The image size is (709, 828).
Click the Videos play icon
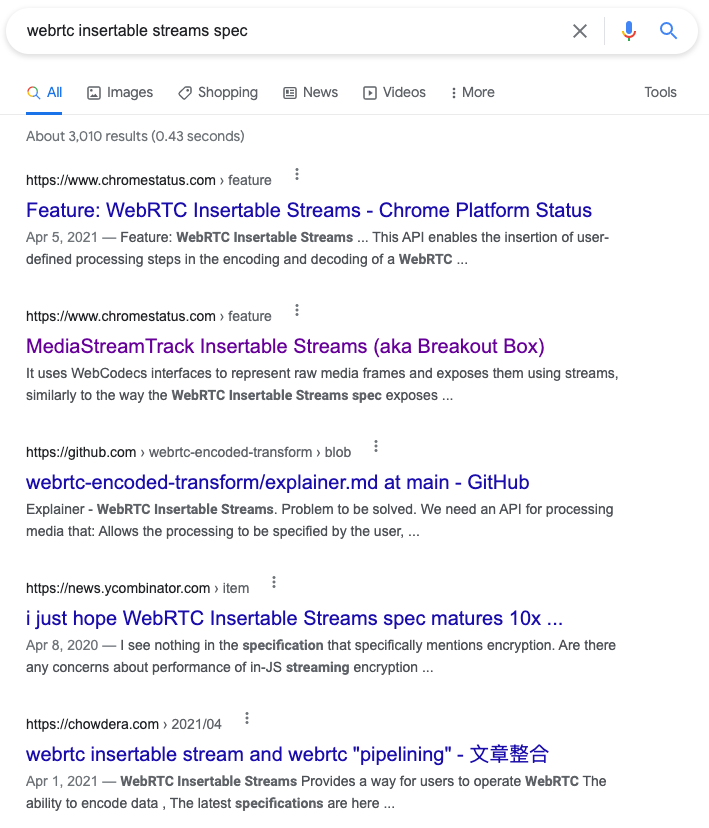pos(370,93)
